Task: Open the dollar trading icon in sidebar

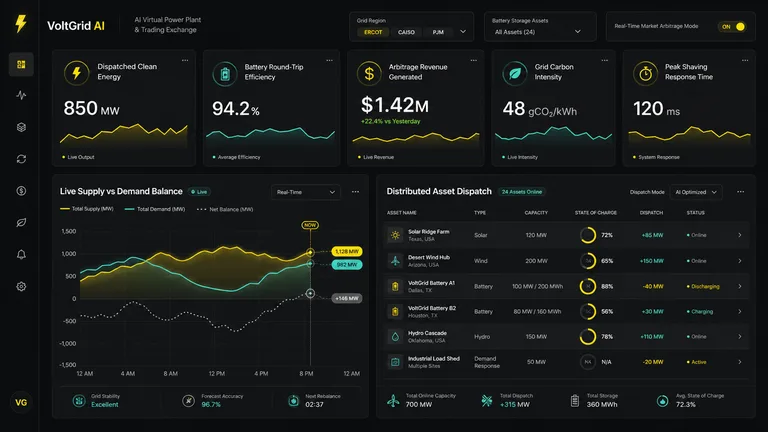Action: (x=21, y=191)
